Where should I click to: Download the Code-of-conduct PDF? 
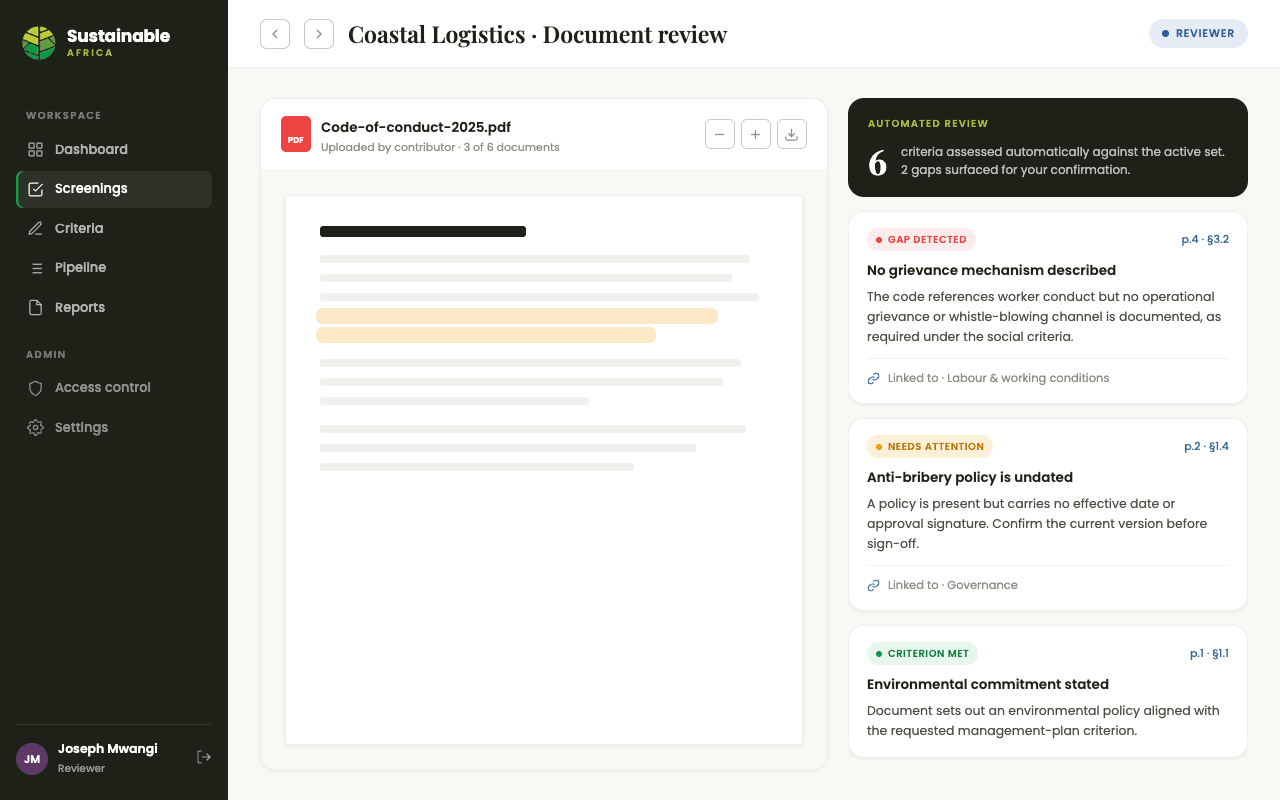point(792,134)
